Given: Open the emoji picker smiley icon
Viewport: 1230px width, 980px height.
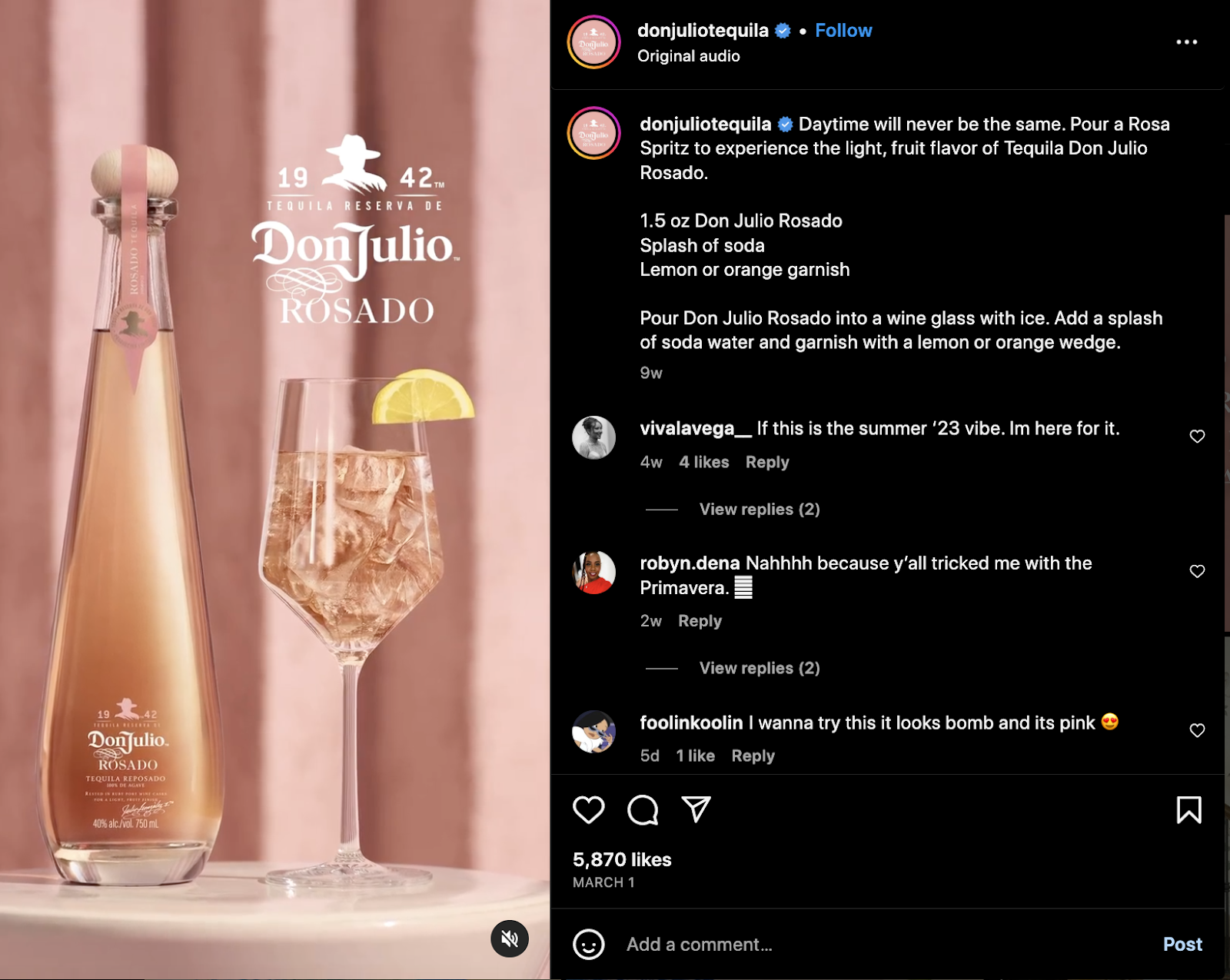Looking at the screenshot, I should click(589, 944).
